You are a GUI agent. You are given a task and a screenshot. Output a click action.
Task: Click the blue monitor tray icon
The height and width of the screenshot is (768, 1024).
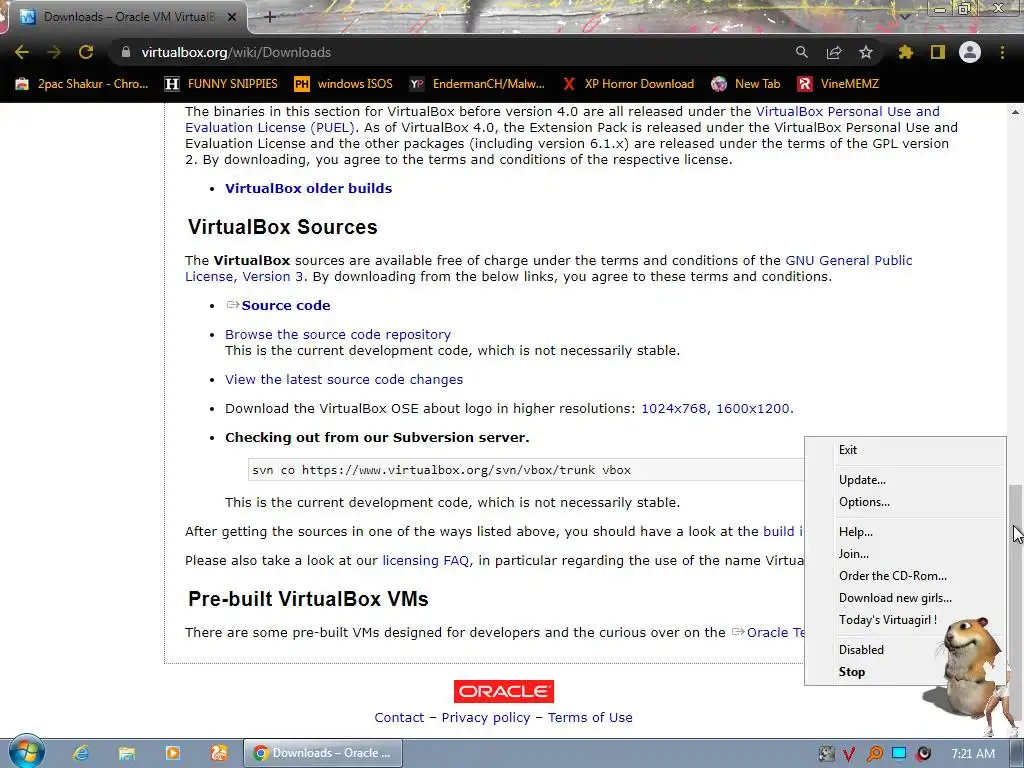pyautogui.click(x=899, y=753)
